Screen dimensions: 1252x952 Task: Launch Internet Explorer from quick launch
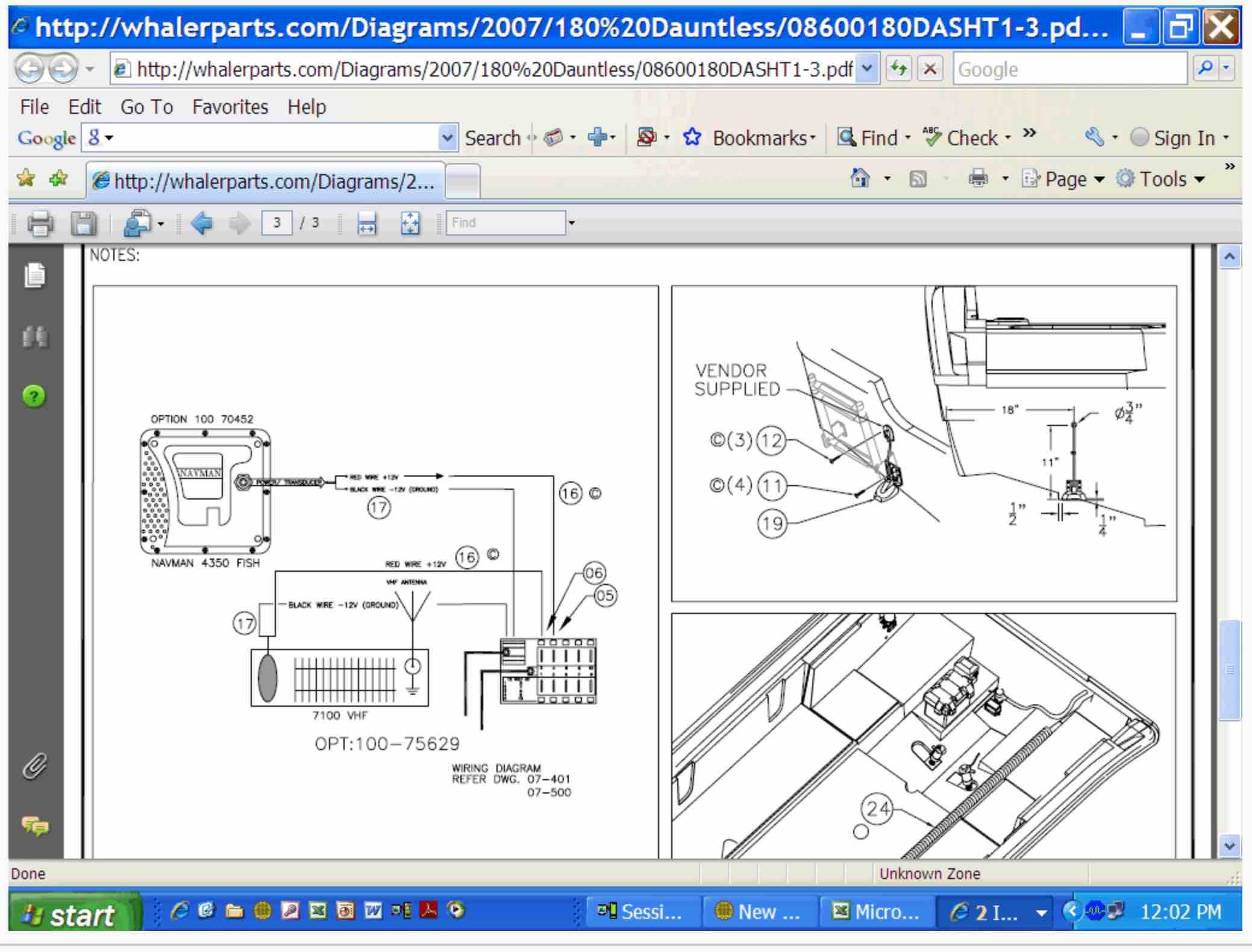(x=180, y=910)
